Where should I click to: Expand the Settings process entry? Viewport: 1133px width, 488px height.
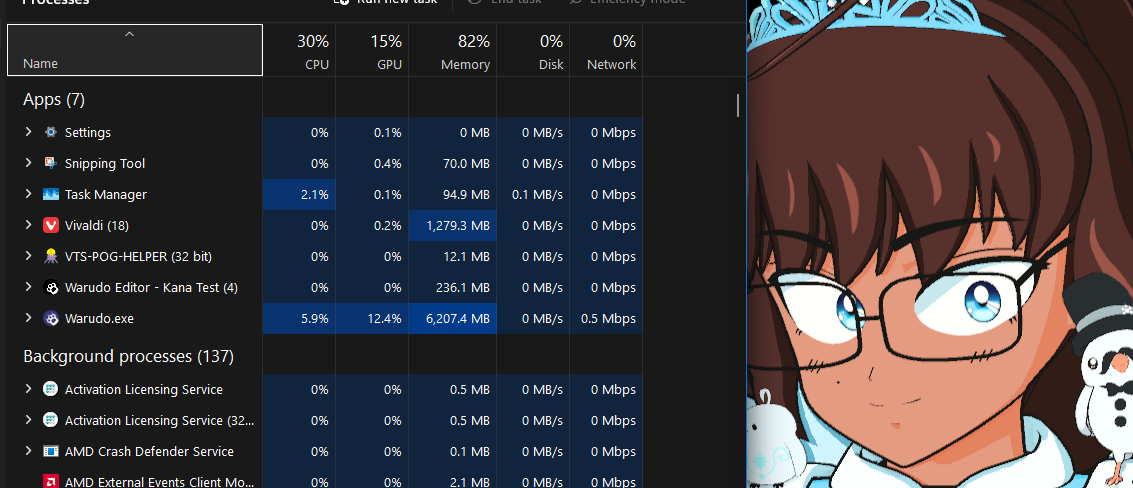tap(28, 132)
